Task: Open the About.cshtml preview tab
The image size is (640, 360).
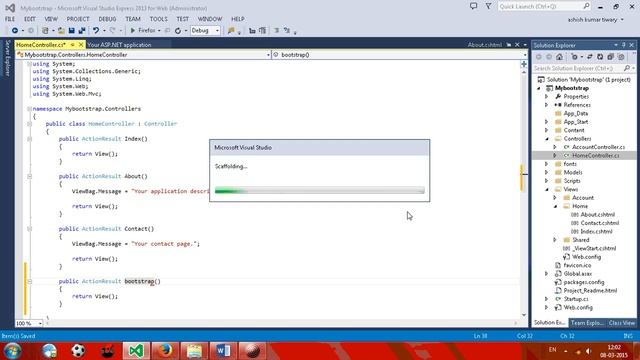Action: pos(484,45)
